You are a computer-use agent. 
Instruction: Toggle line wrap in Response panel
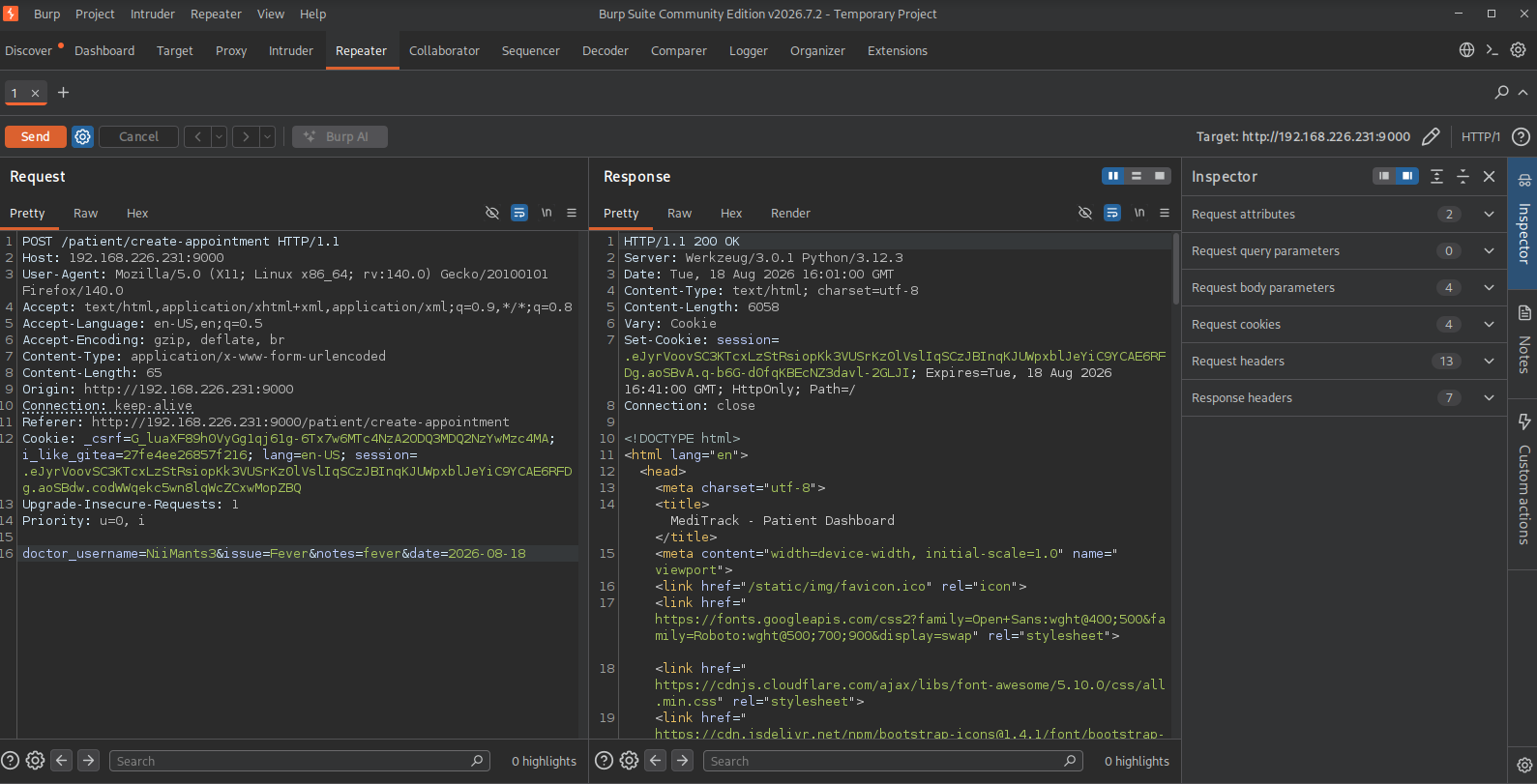pyautogui.click(x=1112, y=213)
